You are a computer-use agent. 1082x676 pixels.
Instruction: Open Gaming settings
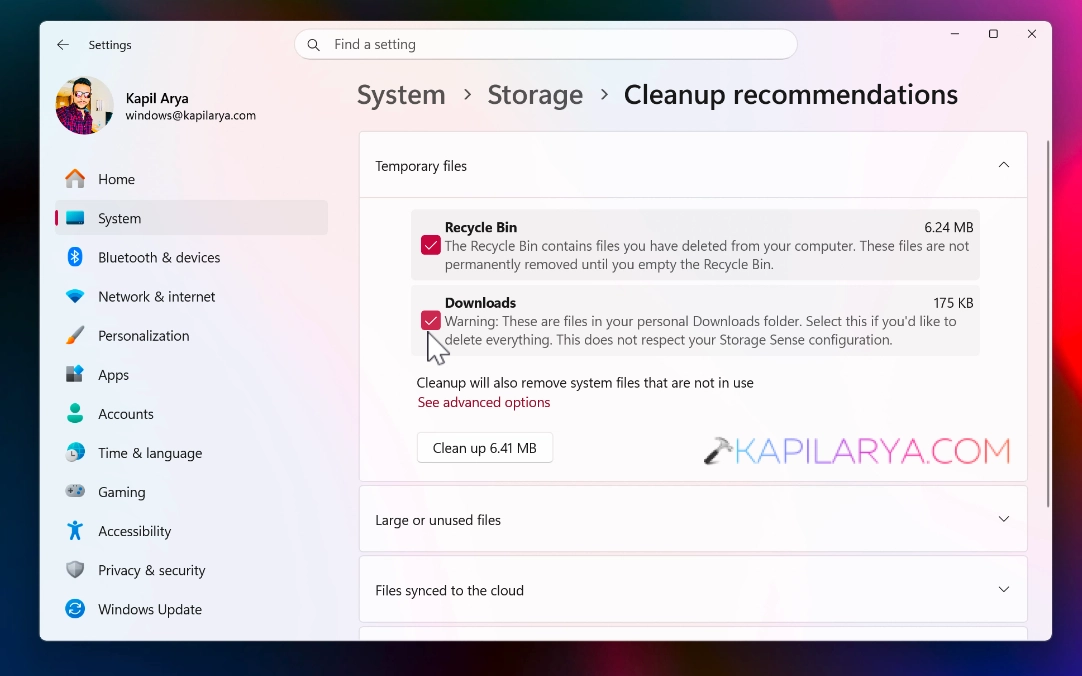click(191, 492)
